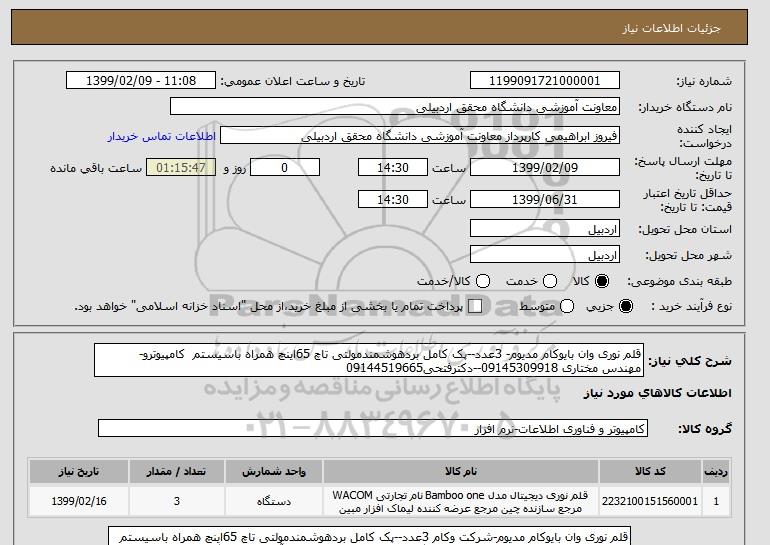This screenshot has width=770, height=545.
Task: Click the need date cell 1399/02/16
Action: click(79, 501)
